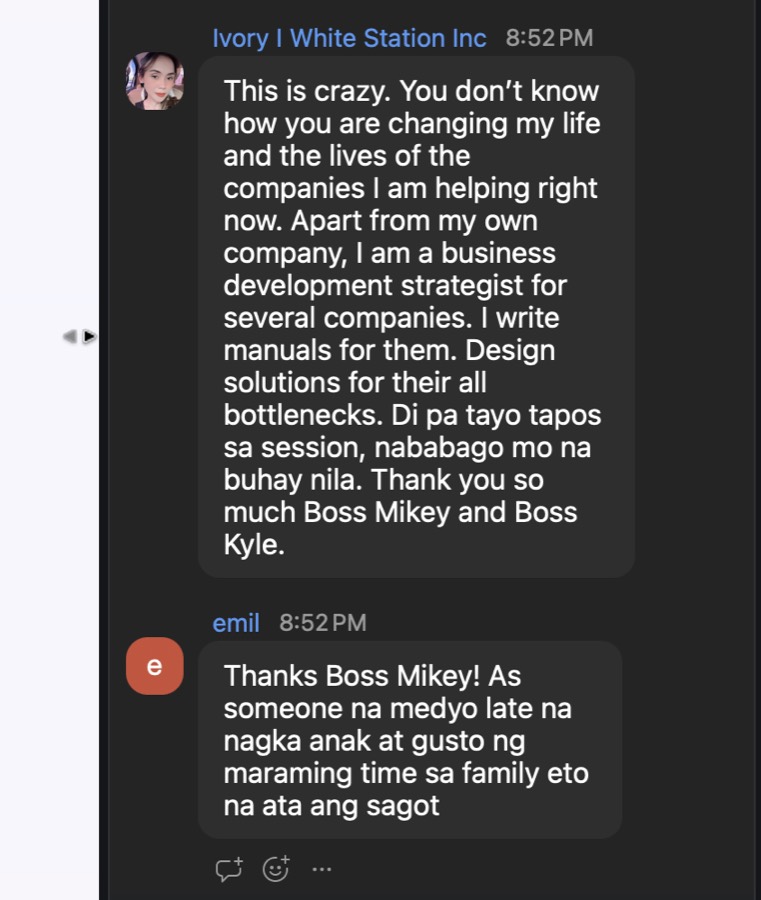Screen dimensions: 761x900
Task: Expand the panel with the right-pointing arrow
Action: click(89, 336)
